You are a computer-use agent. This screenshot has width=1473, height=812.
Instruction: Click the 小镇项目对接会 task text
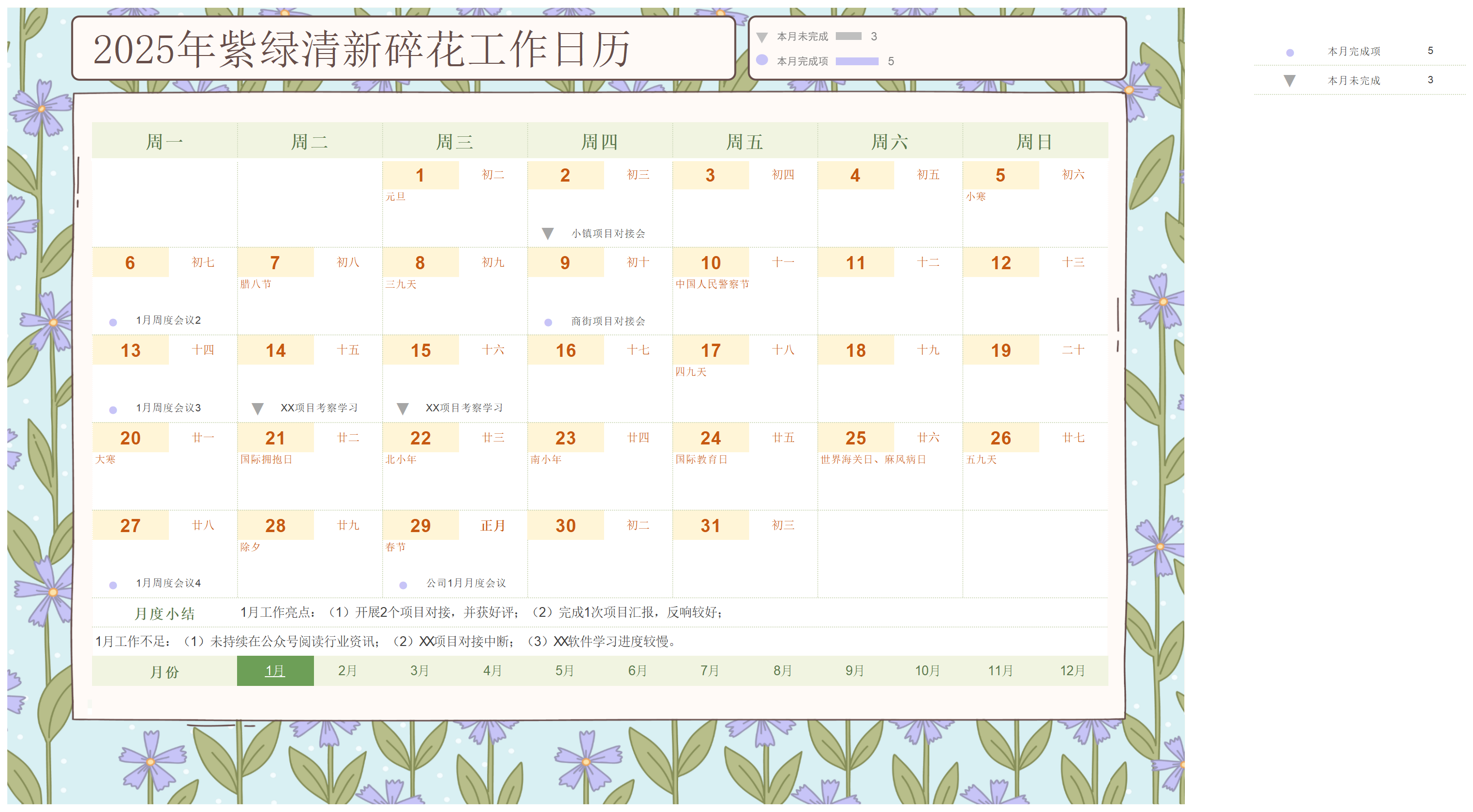click(608, 233)
